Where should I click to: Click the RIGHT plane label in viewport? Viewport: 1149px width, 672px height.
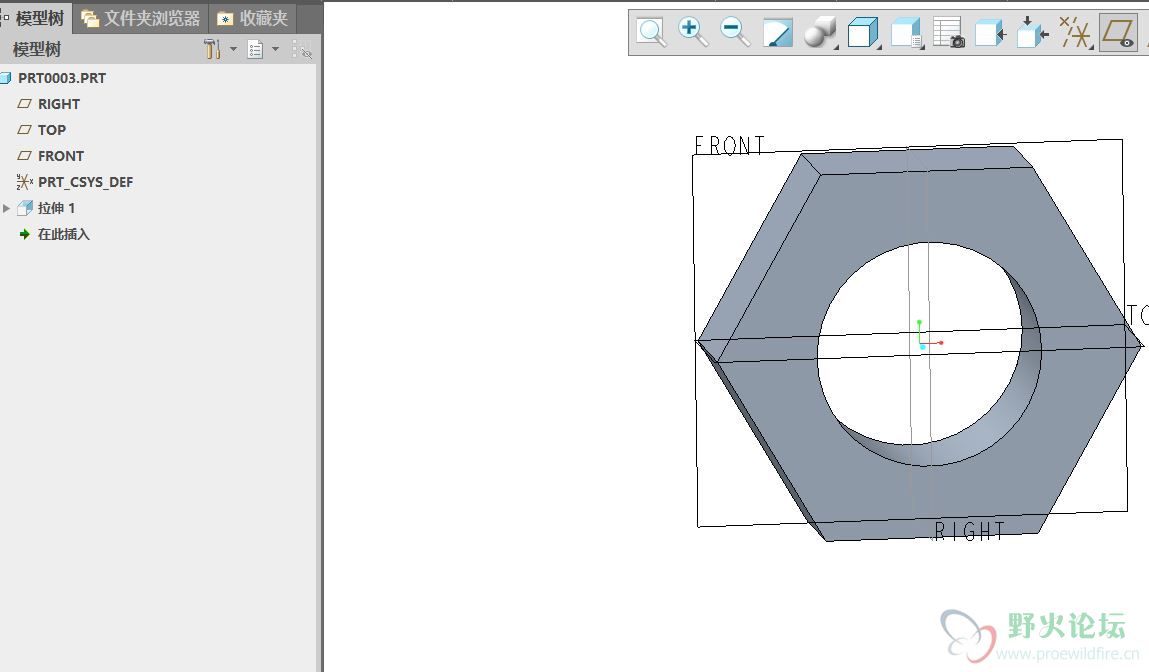969,531
